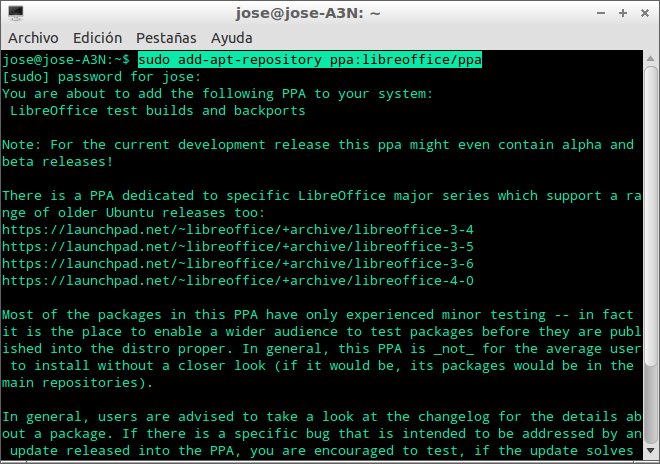
Task: Click "LibreOffice test builds and backports" text
Action: tap(157, 111)
